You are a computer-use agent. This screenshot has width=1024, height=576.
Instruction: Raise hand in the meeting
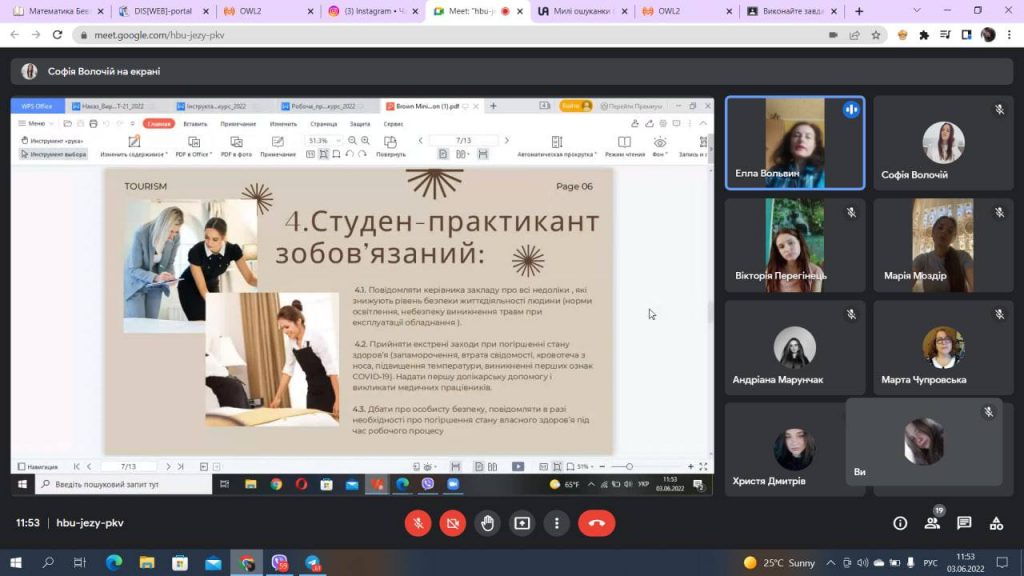[487, 523]
